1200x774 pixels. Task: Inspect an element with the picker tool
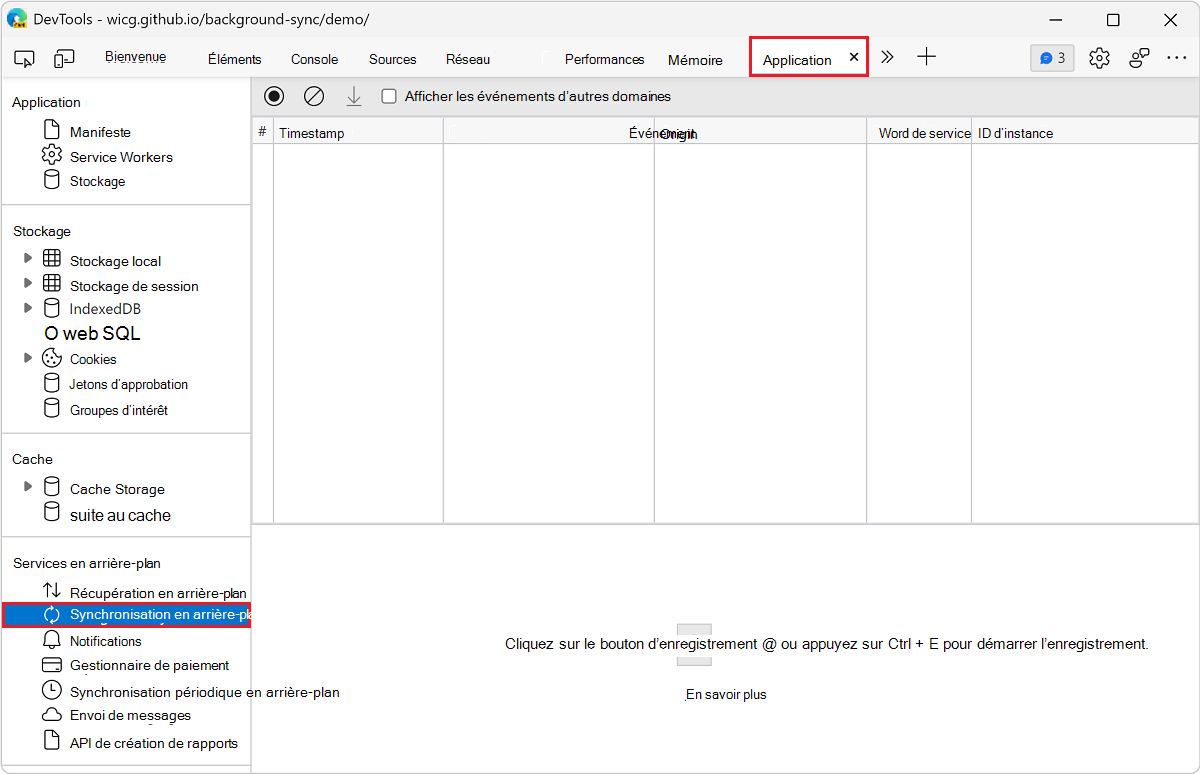[24, 57]
